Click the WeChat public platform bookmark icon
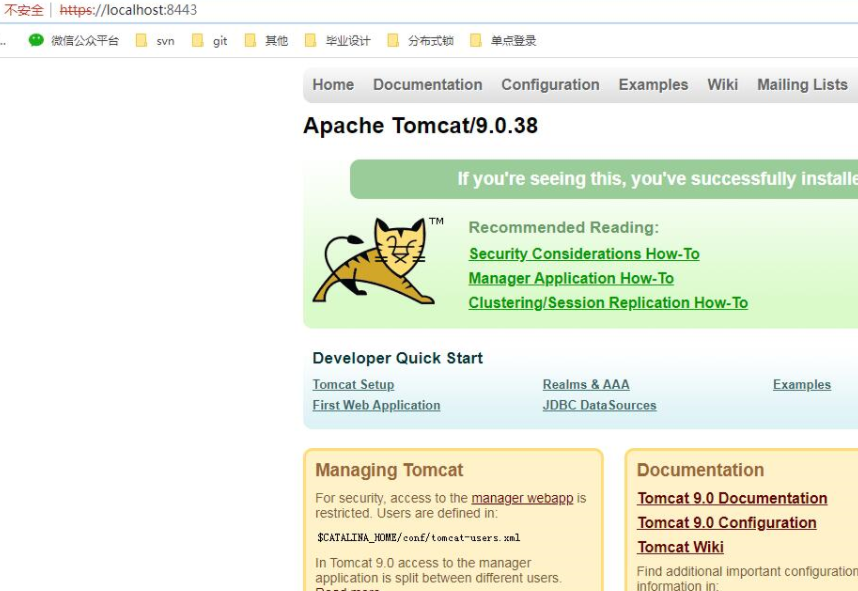Image resolution: width=858 pixels, height=591 pixels. (x=36, y=40)
